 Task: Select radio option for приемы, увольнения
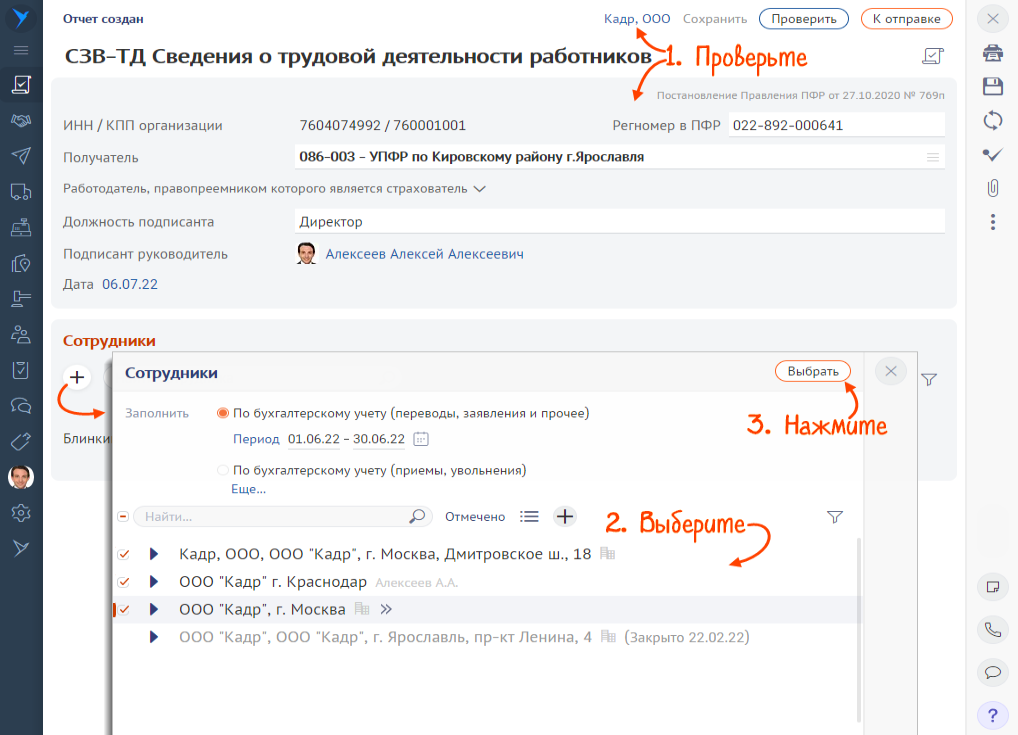pos(222,469)
